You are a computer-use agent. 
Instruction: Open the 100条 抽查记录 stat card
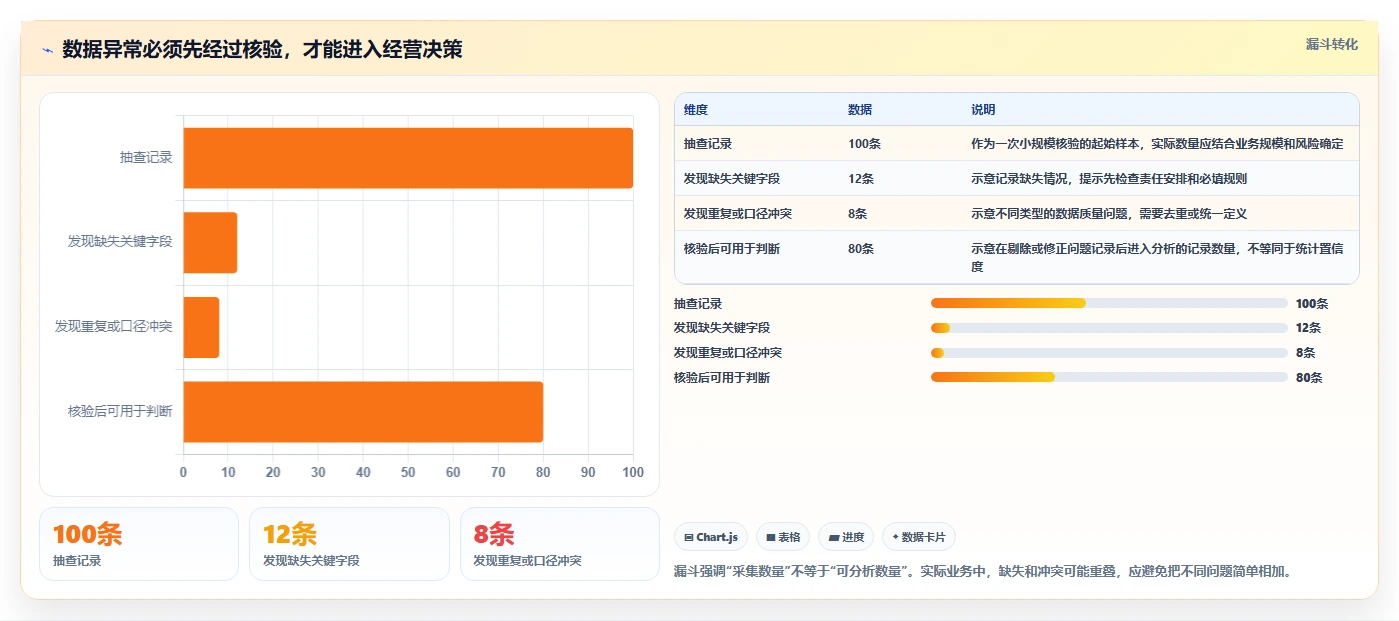pos(139,544)
